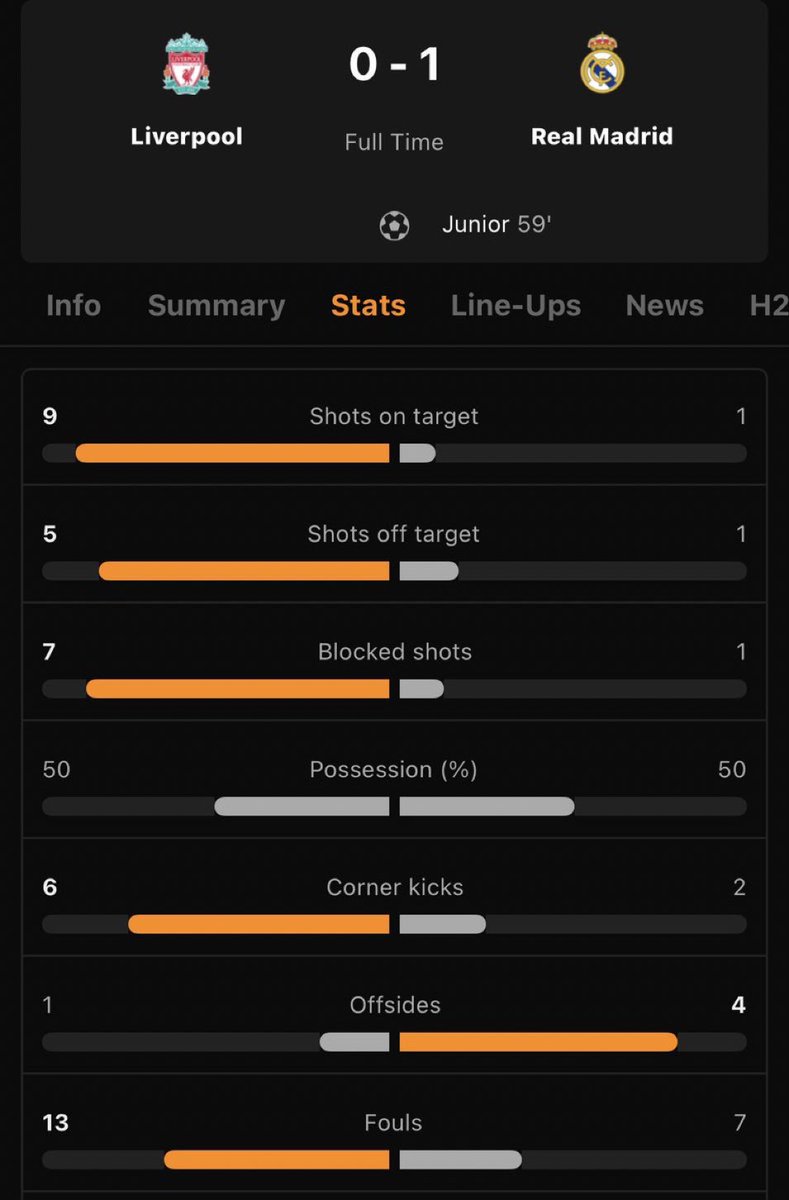
Task: Tap the 0 - 1 final score
Action: coord(394,64)
